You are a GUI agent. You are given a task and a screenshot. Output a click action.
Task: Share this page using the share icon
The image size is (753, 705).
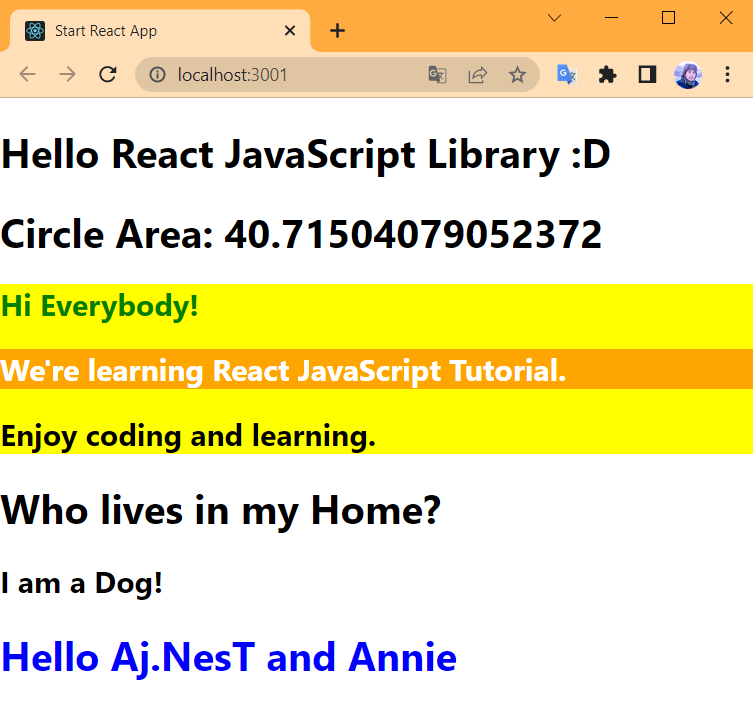click(477, 75)
